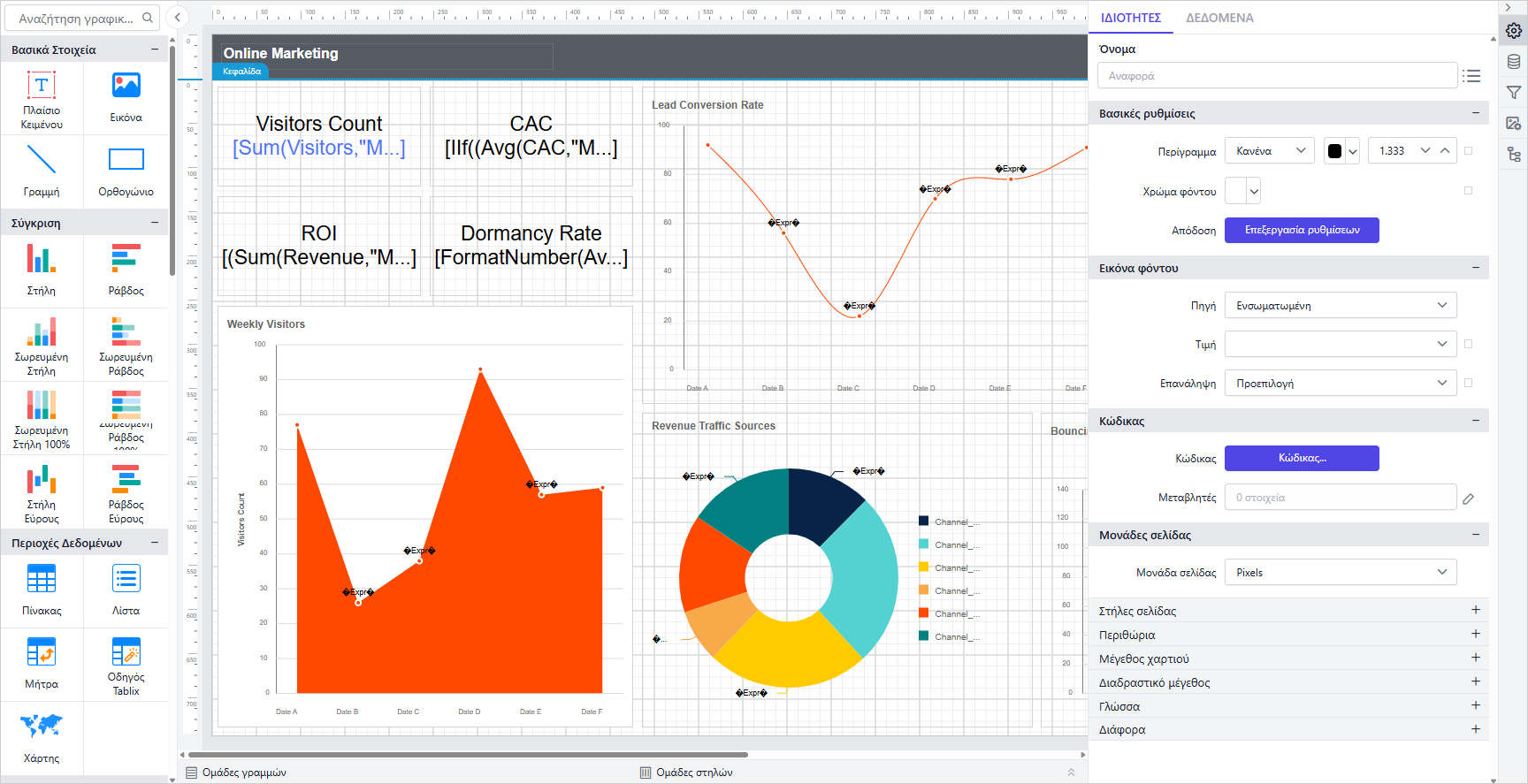Viewport: 1528px width, 784px height.
Task: Pick the Στήλη Εύρους range column chart
Action: coord(42,492)
